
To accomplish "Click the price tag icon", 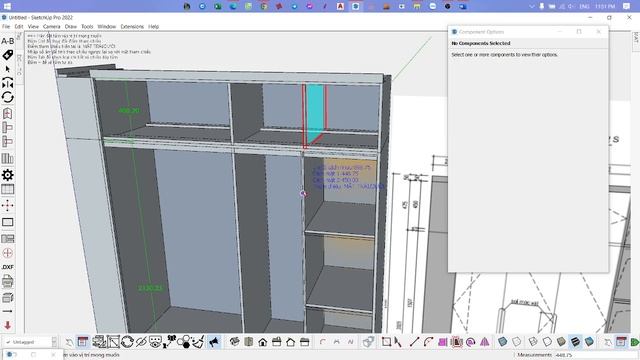I will pyautogui.click(x=7, y=55).
